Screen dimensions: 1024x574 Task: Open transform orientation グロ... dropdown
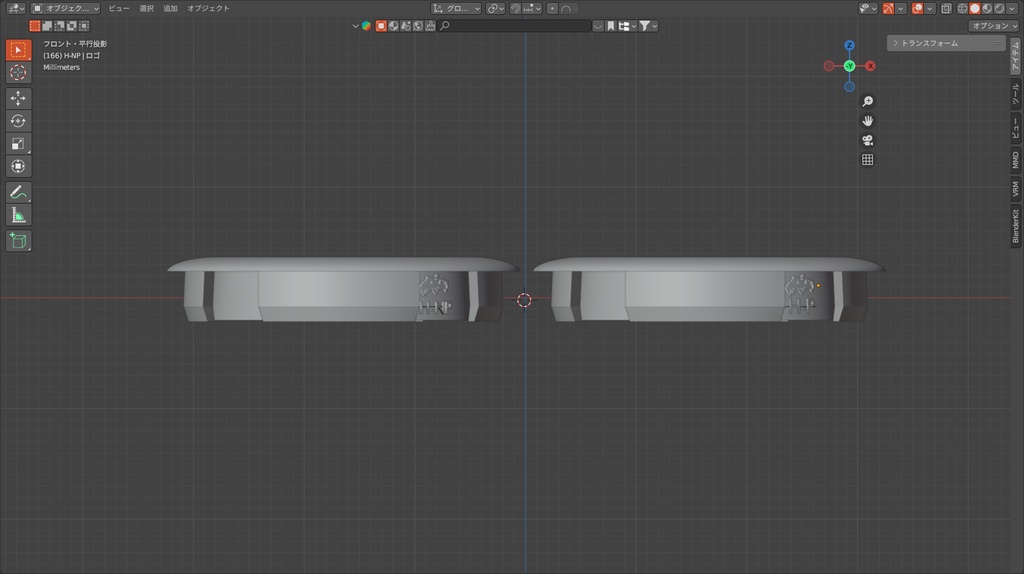(456, 8)
